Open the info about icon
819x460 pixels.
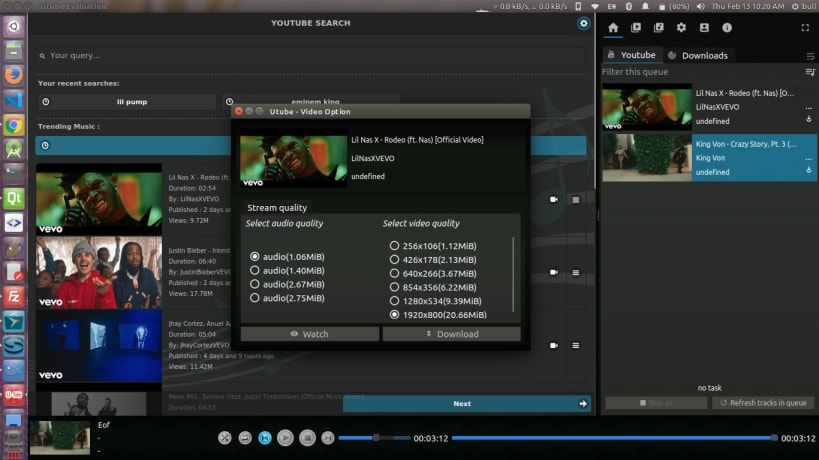coord(727,28)
